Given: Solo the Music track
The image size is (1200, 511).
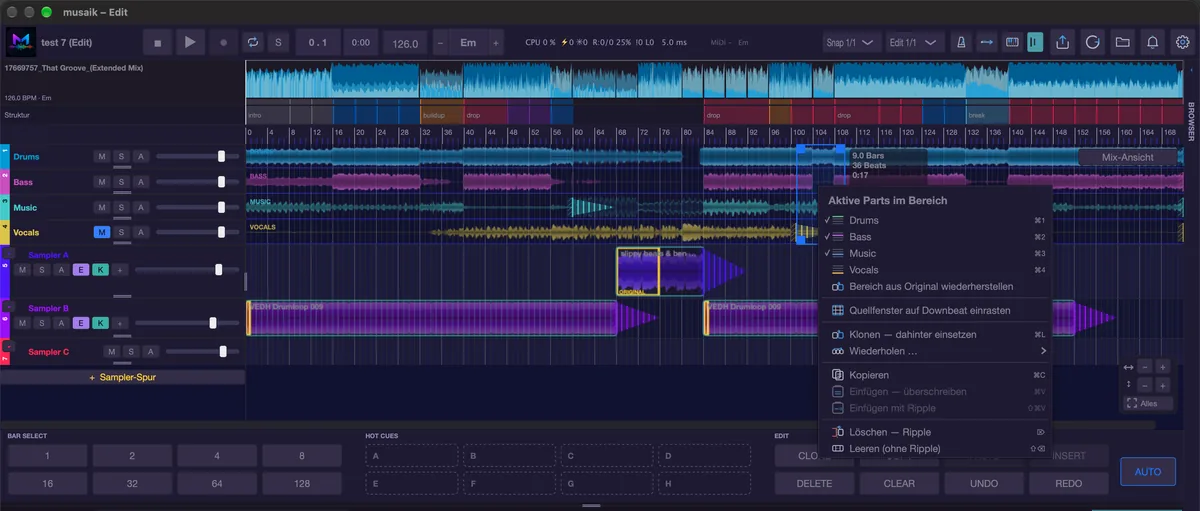Looking at the screenshot, I should click(121, 207).
